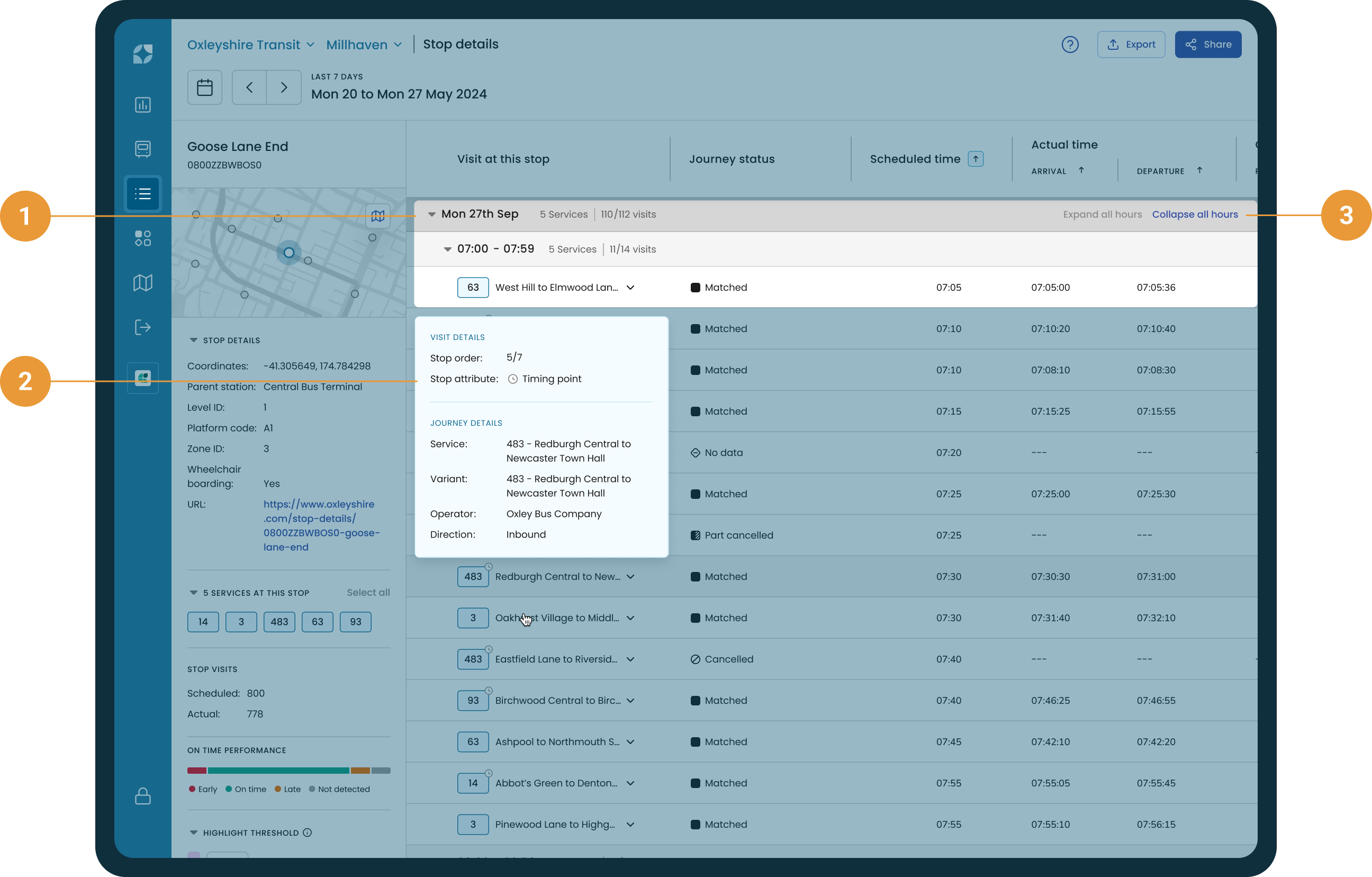This screenshot has width=1372, height=877.
Task: Go to next date range arrow
Action: coord(284,87)
